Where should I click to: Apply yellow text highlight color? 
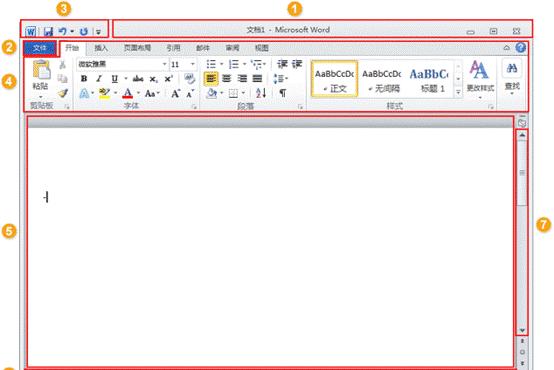pos(104,93)
